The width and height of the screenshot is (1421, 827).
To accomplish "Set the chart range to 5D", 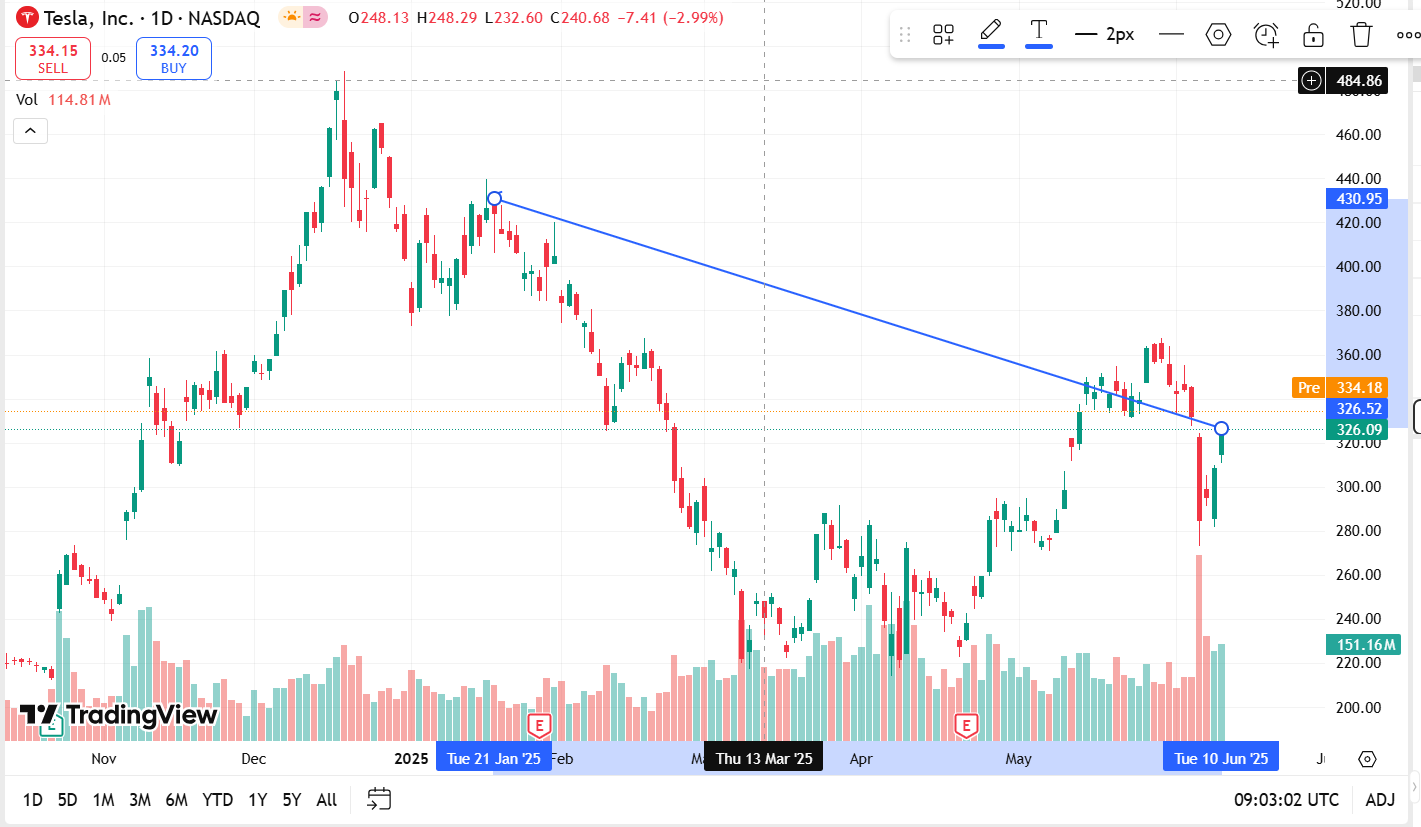I will [67, 800].
